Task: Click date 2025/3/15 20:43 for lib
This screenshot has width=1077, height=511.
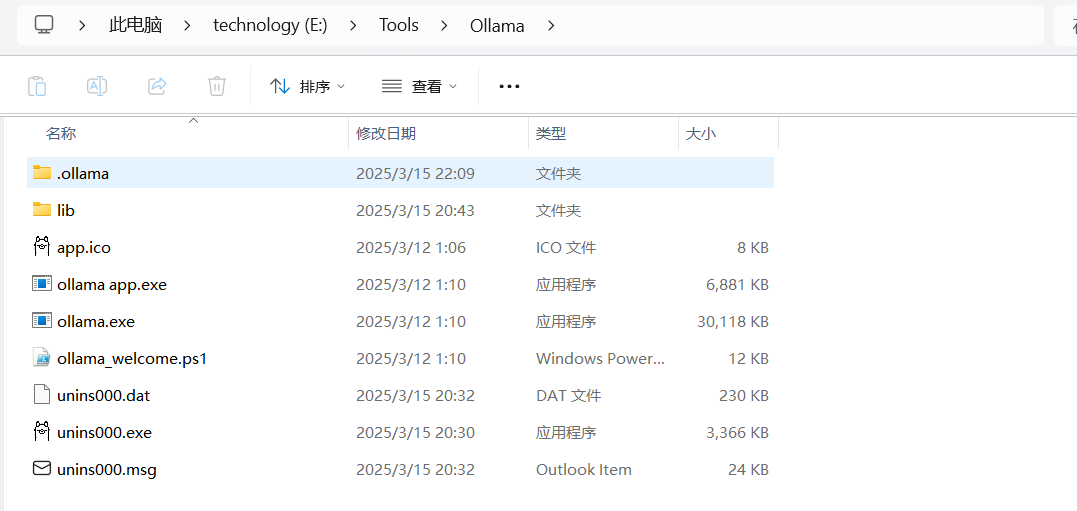Action: [x=415, y=210]
